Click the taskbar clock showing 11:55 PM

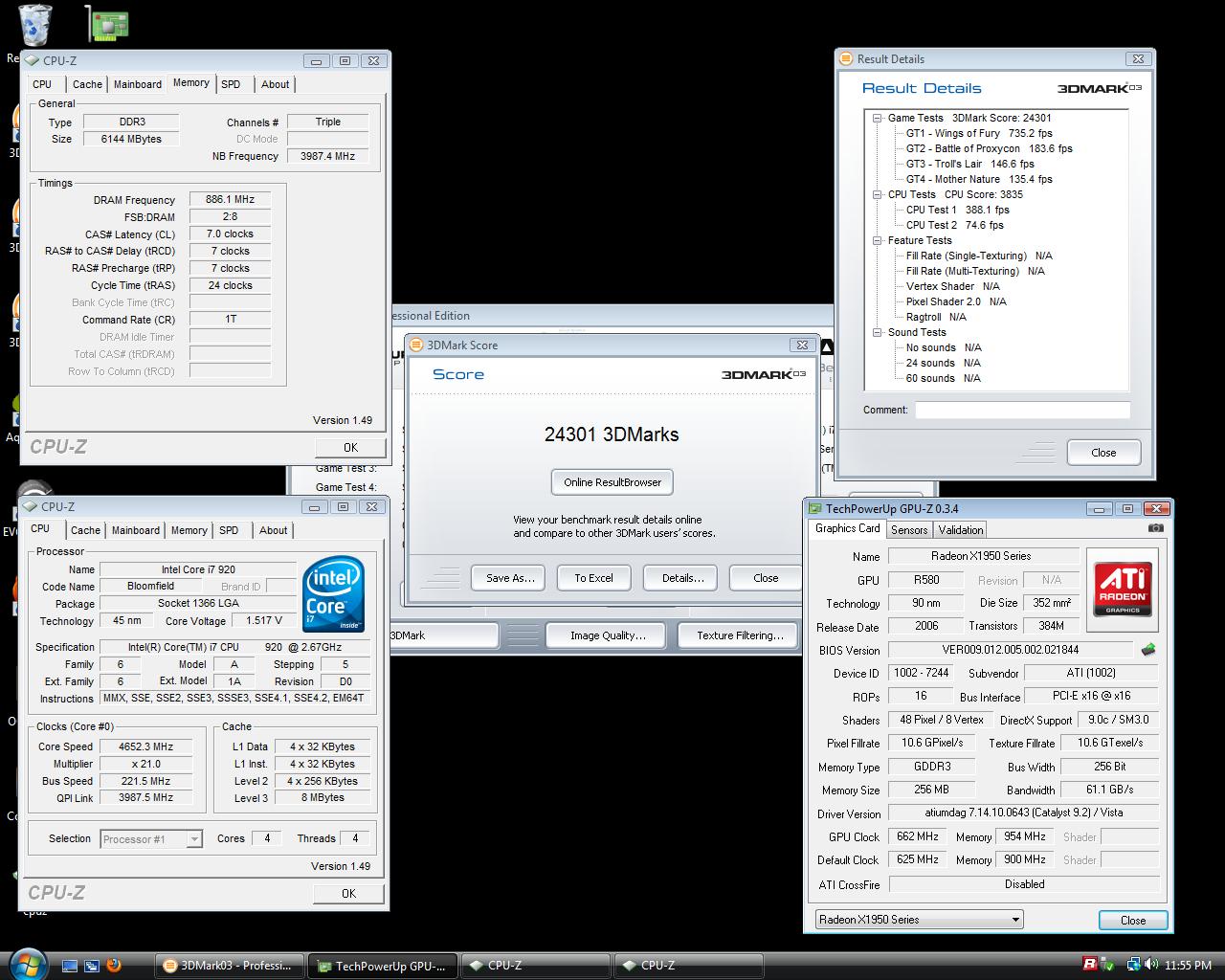pyautogui.click(x=1189, y=965)
